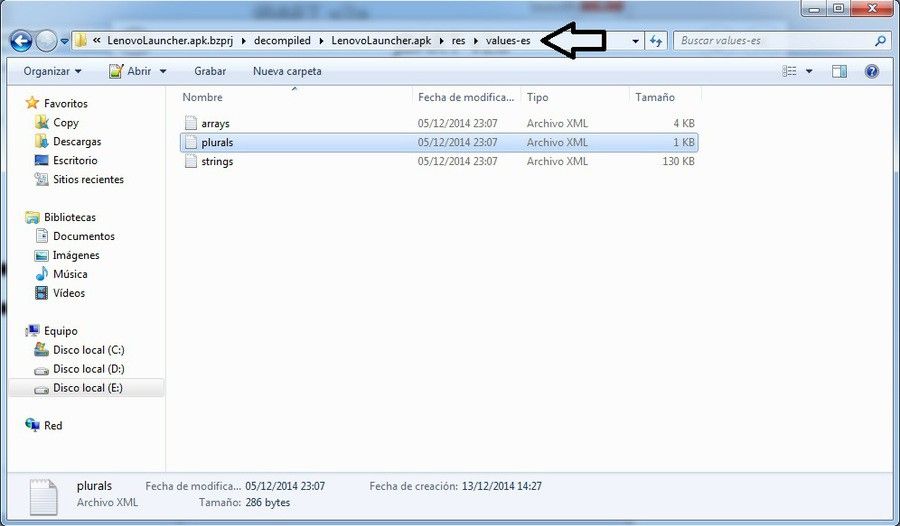Click the Equipo computer icon
900x526 pixels.
point(32,331)
